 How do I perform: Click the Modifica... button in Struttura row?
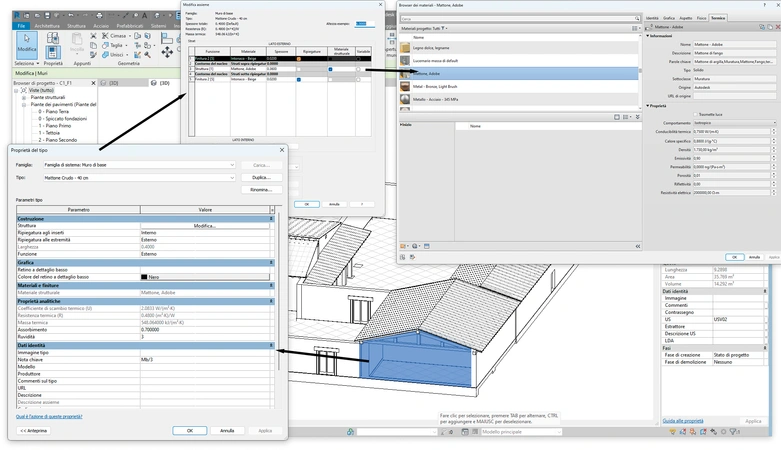205,226
